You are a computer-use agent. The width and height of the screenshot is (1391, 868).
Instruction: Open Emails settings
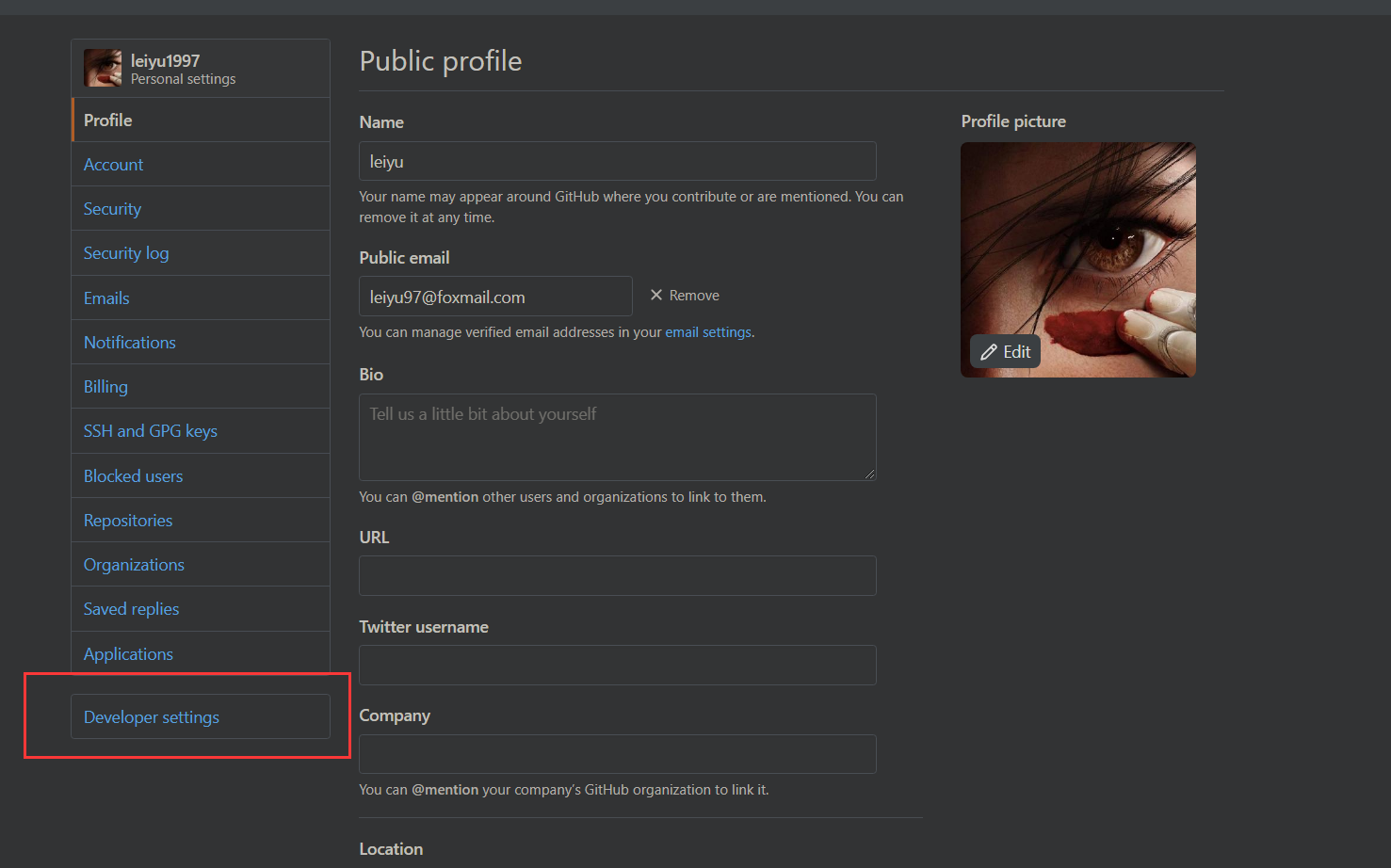[201, 297]
